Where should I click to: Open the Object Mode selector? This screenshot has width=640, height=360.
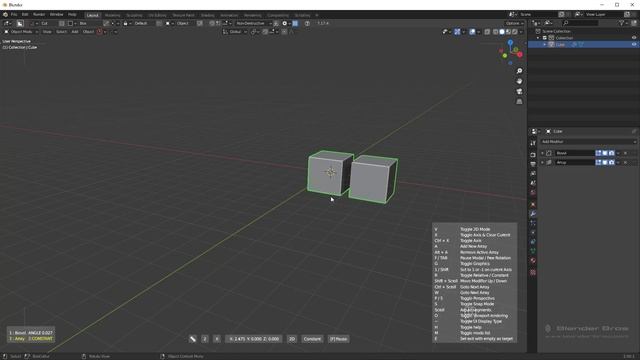click(21, 32)
